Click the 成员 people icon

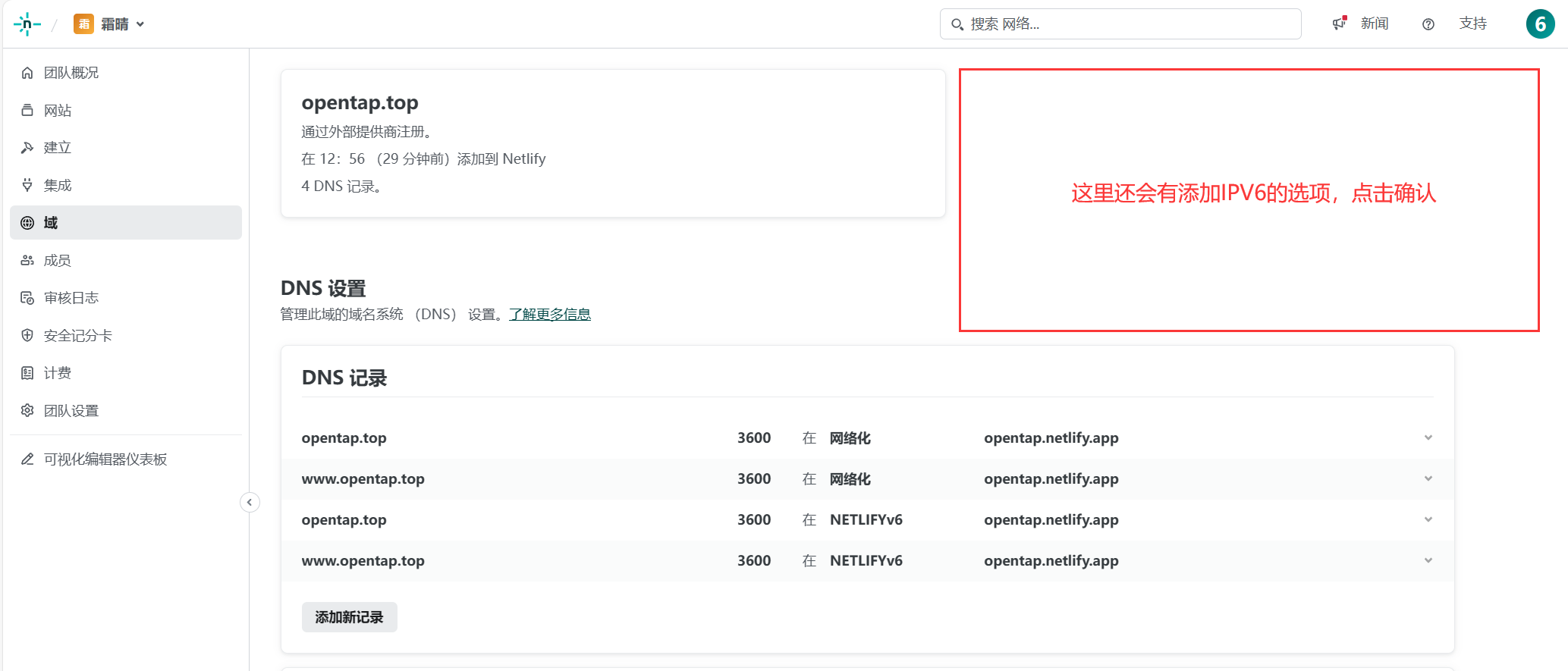[x=27, y=261]
